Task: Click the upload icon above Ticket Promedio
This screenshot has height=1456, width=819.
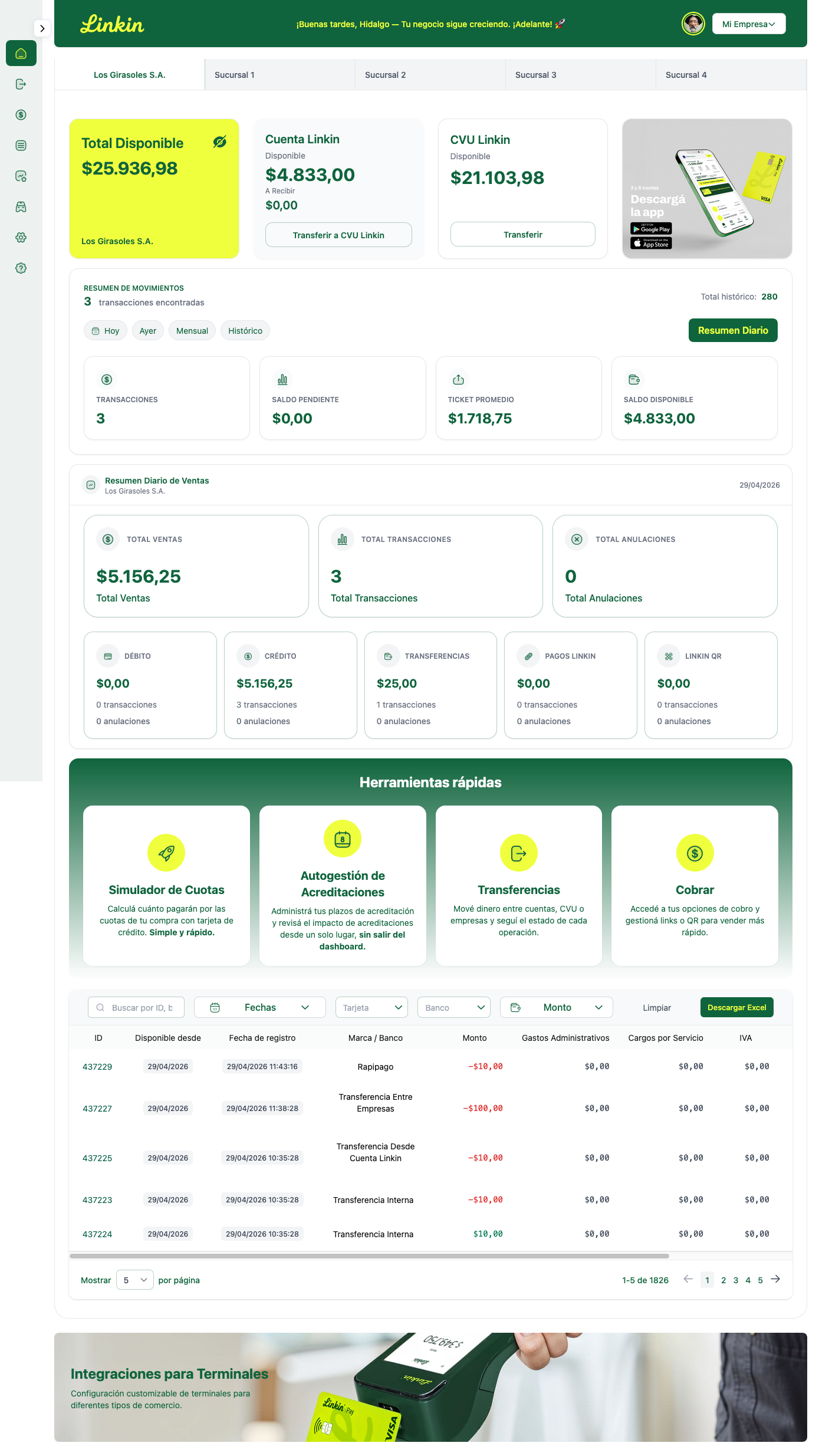Action: [458, 380]
